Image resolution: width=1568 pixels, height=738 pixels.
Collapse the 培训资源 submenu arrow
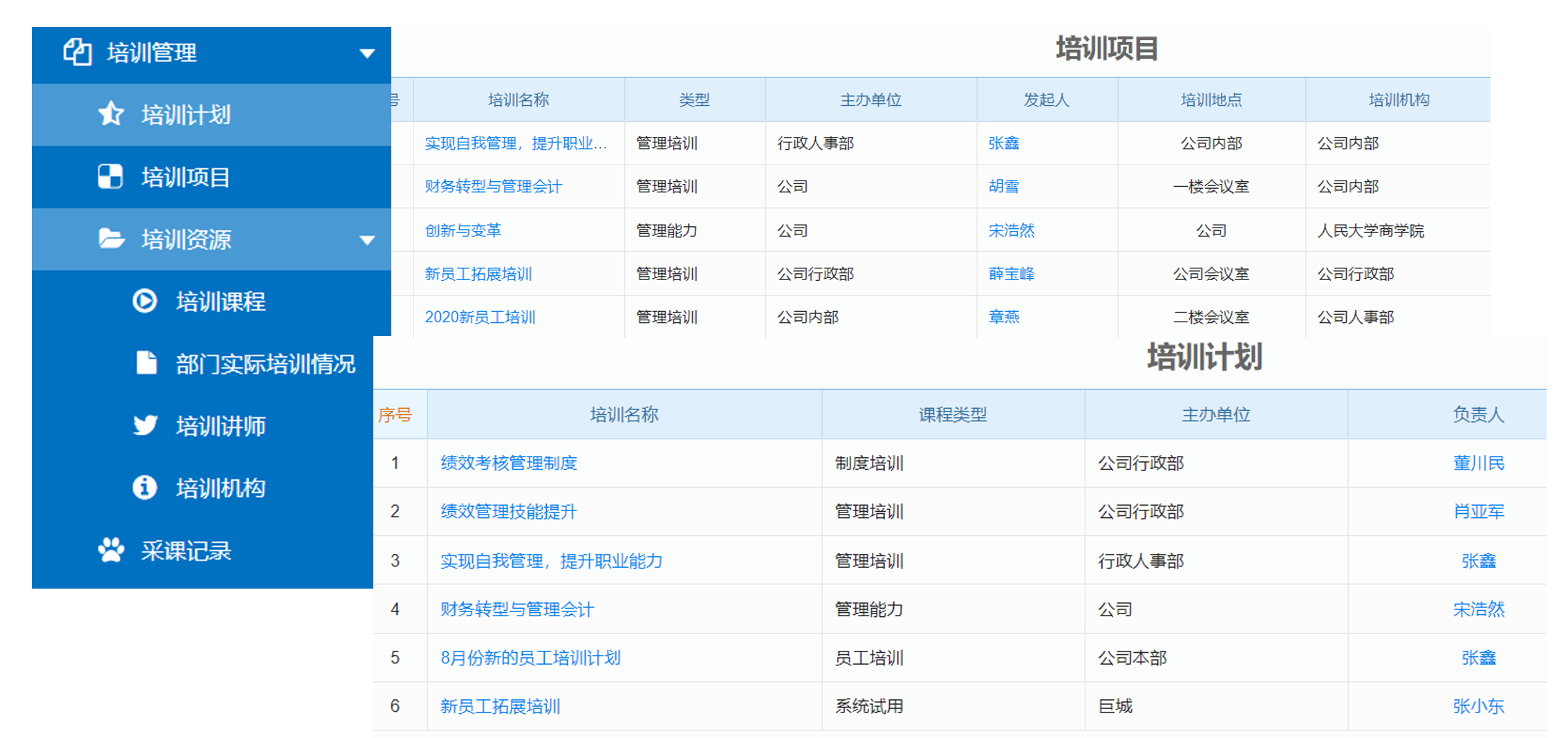367,240
